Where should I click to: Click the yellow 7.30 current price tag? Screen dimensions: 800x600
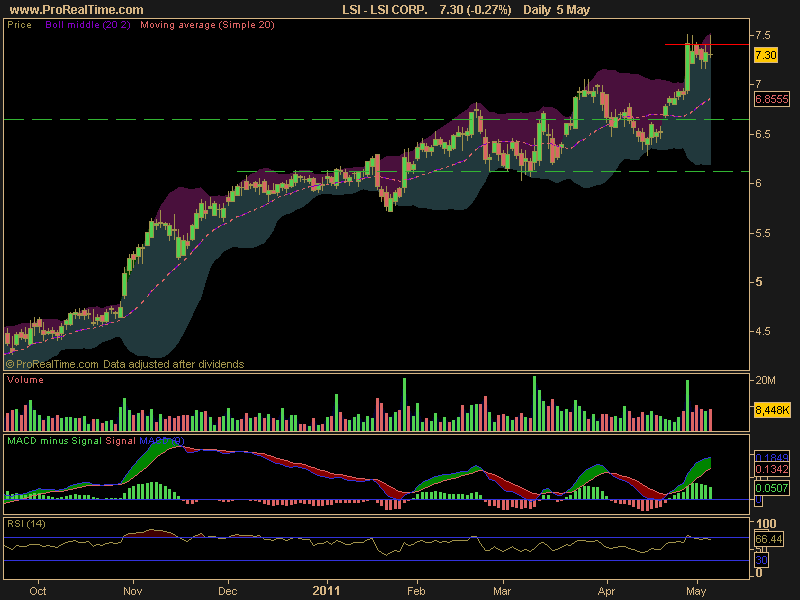click(766, 55)
